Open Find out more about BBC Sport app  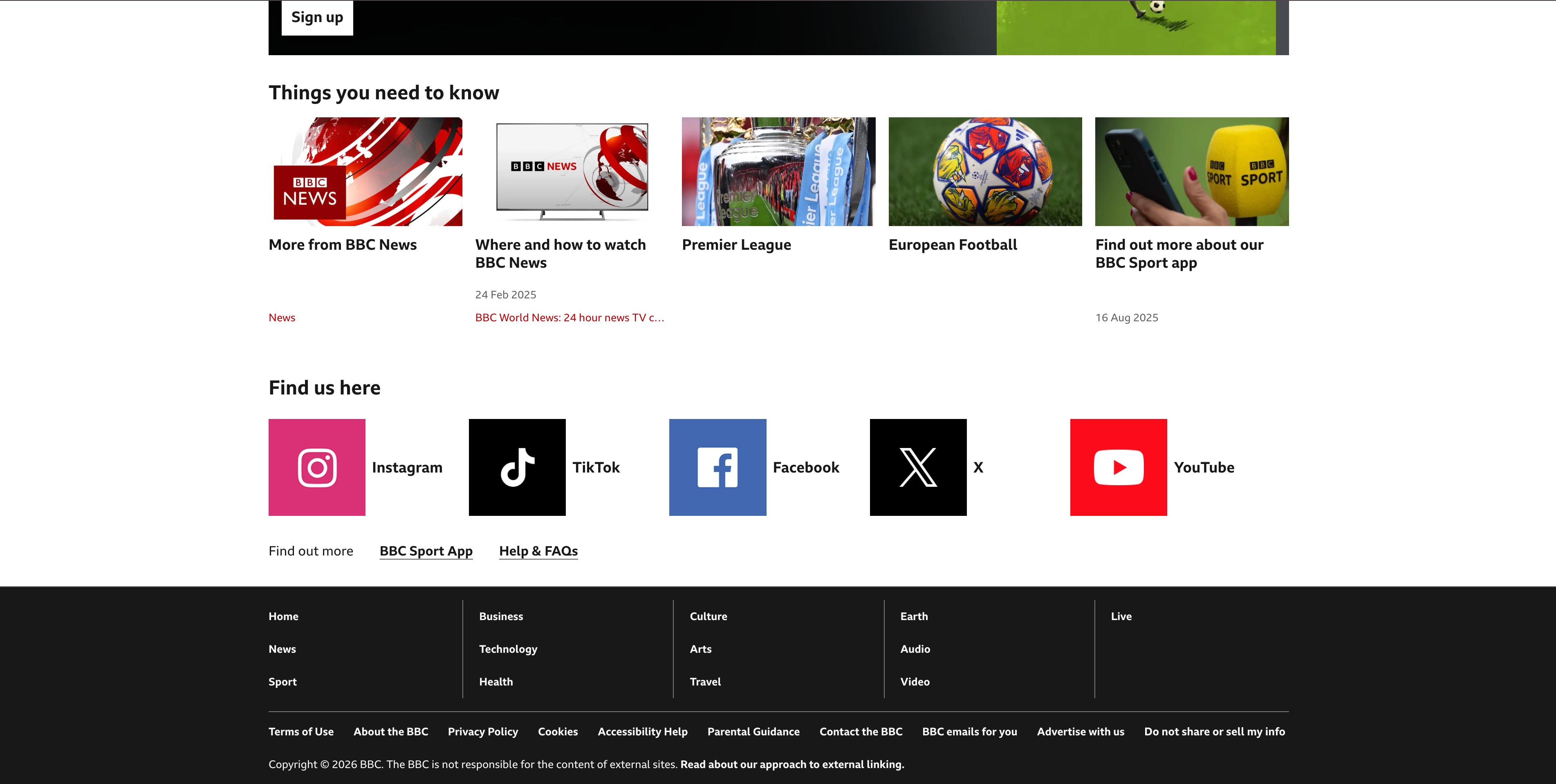coord(1179,254)
